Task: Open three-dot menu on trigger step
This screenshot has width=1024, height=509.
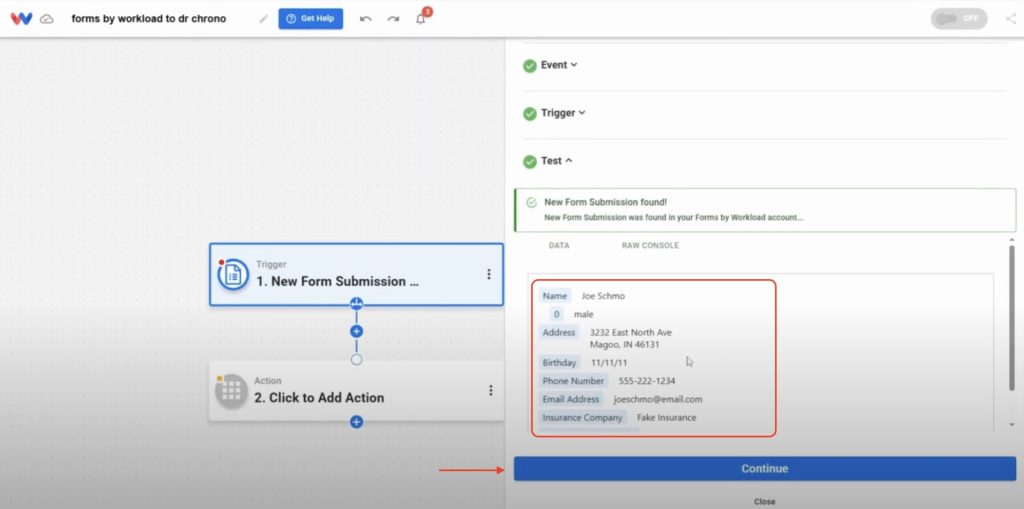Action: 488,274
